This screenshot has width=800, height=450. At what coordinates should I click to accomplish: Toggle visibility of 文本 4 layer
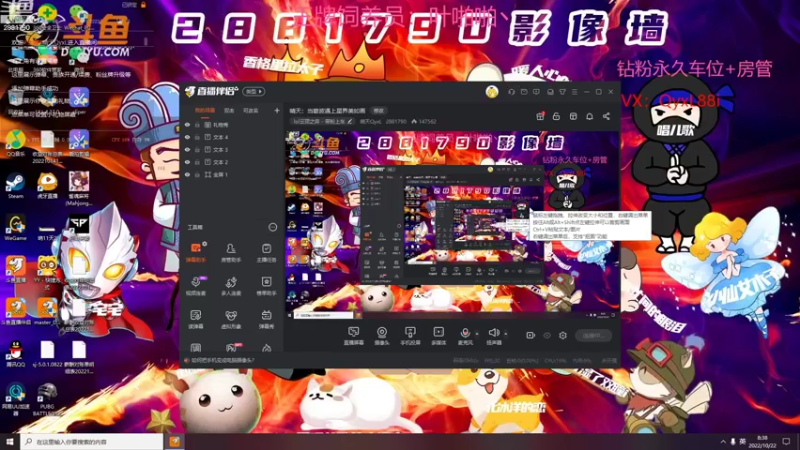[187, 137]
